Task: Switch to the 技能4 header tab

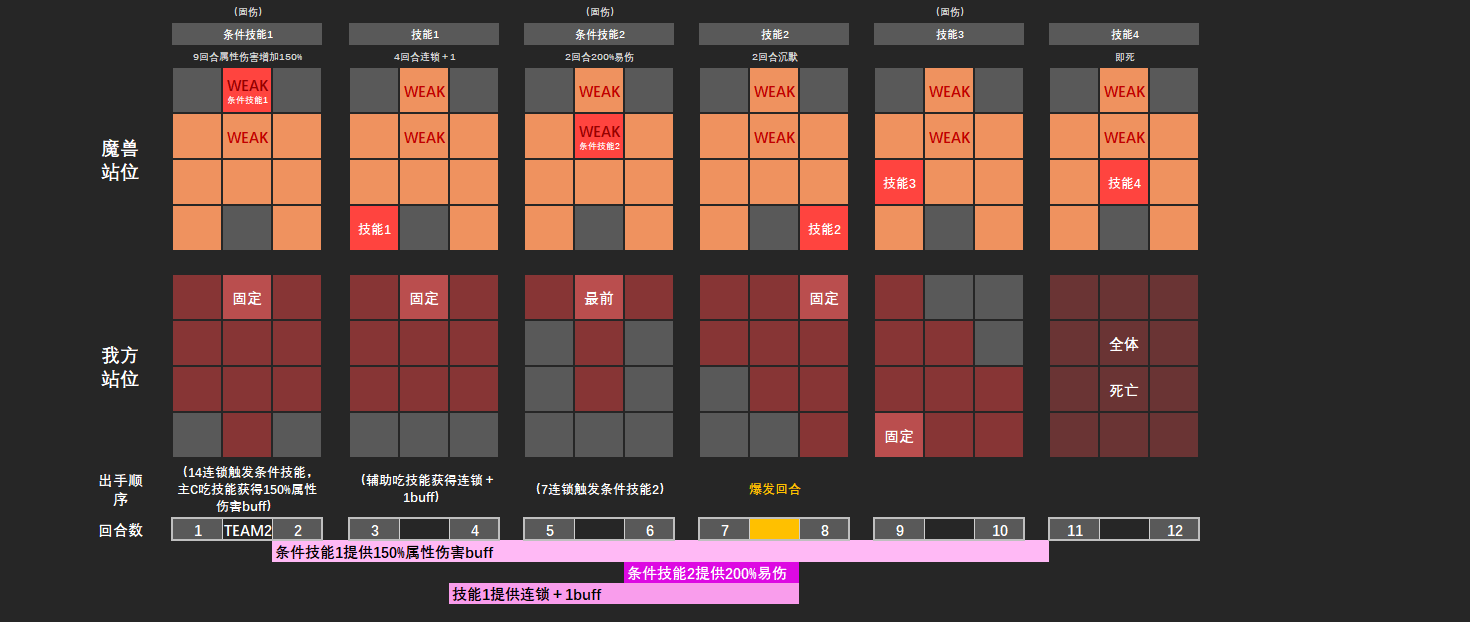Action: (1123, 33)
